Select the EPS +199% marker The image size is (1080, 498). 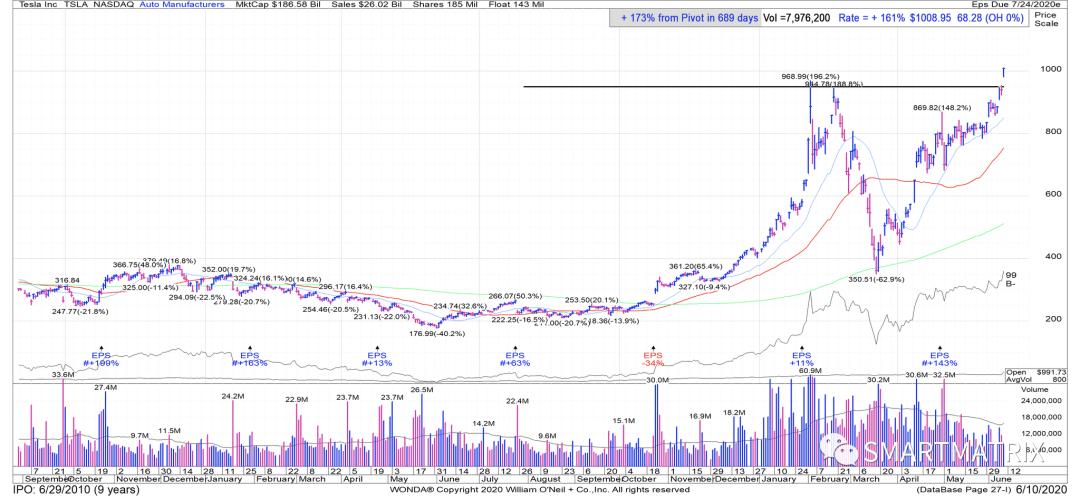101,360
